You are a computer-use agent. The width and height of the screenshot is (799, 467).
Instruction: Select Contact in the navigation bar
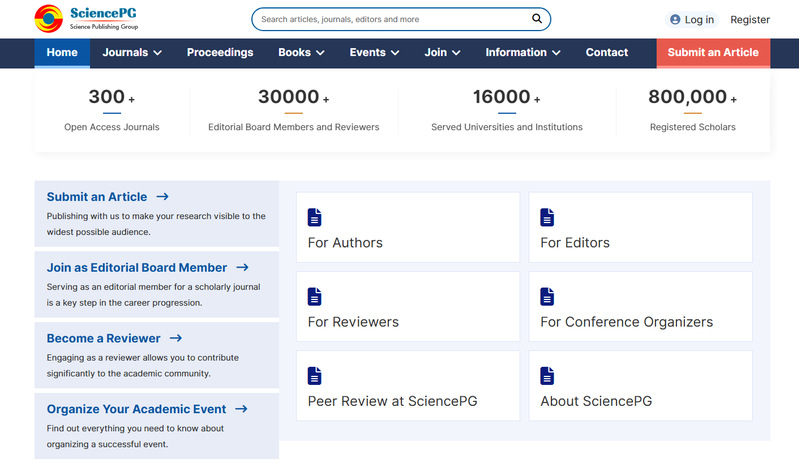click(606, 53)
